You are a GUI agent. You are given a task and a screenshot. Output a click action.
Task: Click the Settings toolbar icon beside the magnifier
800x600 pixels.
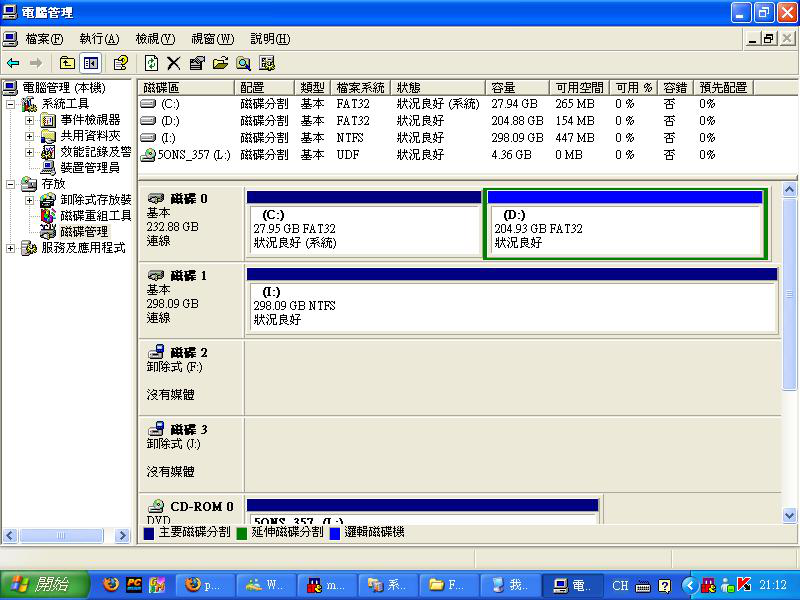click(x=267, y=63)
